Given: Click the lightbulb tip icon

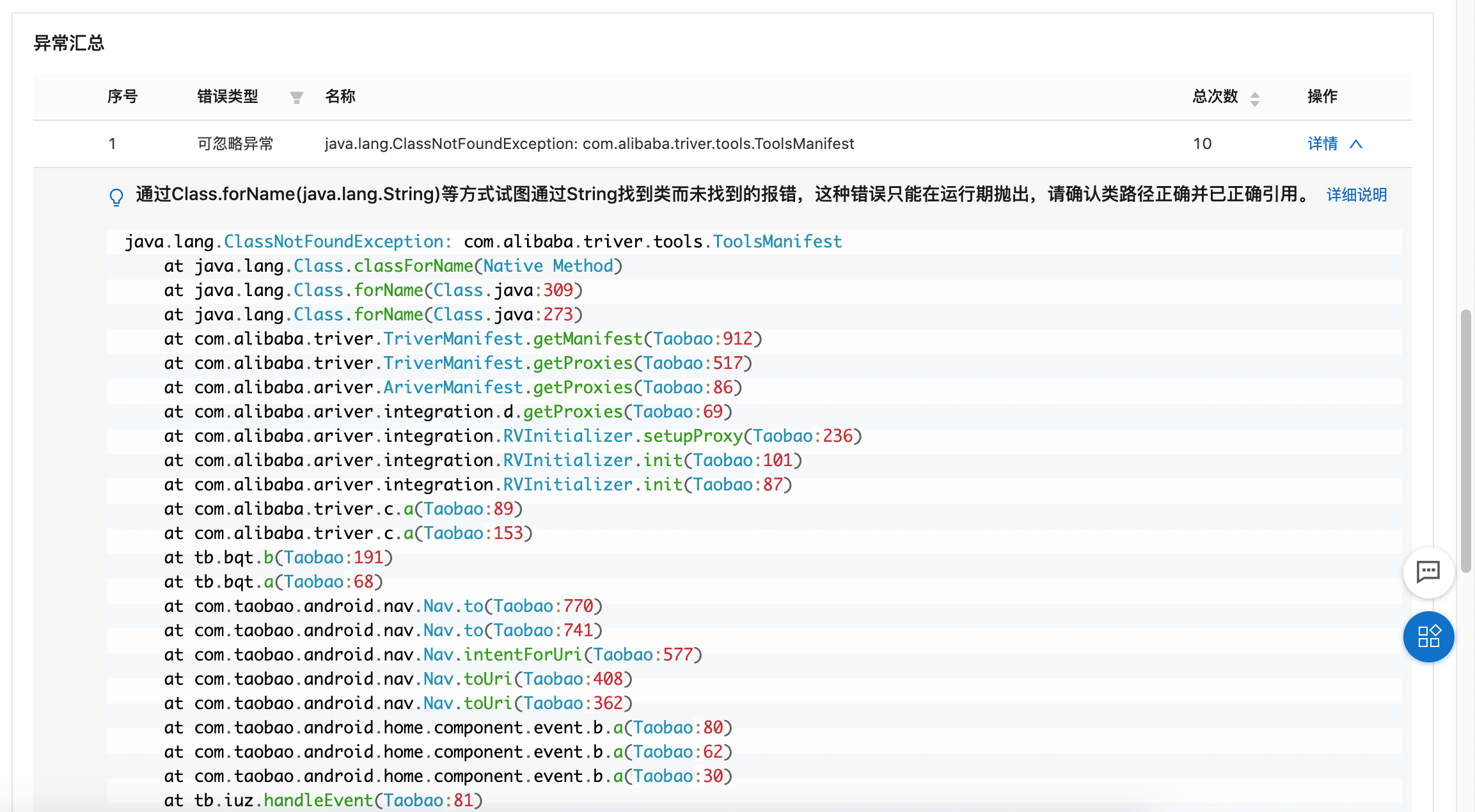Looking at the screenshot, I should tap(116, 197).
